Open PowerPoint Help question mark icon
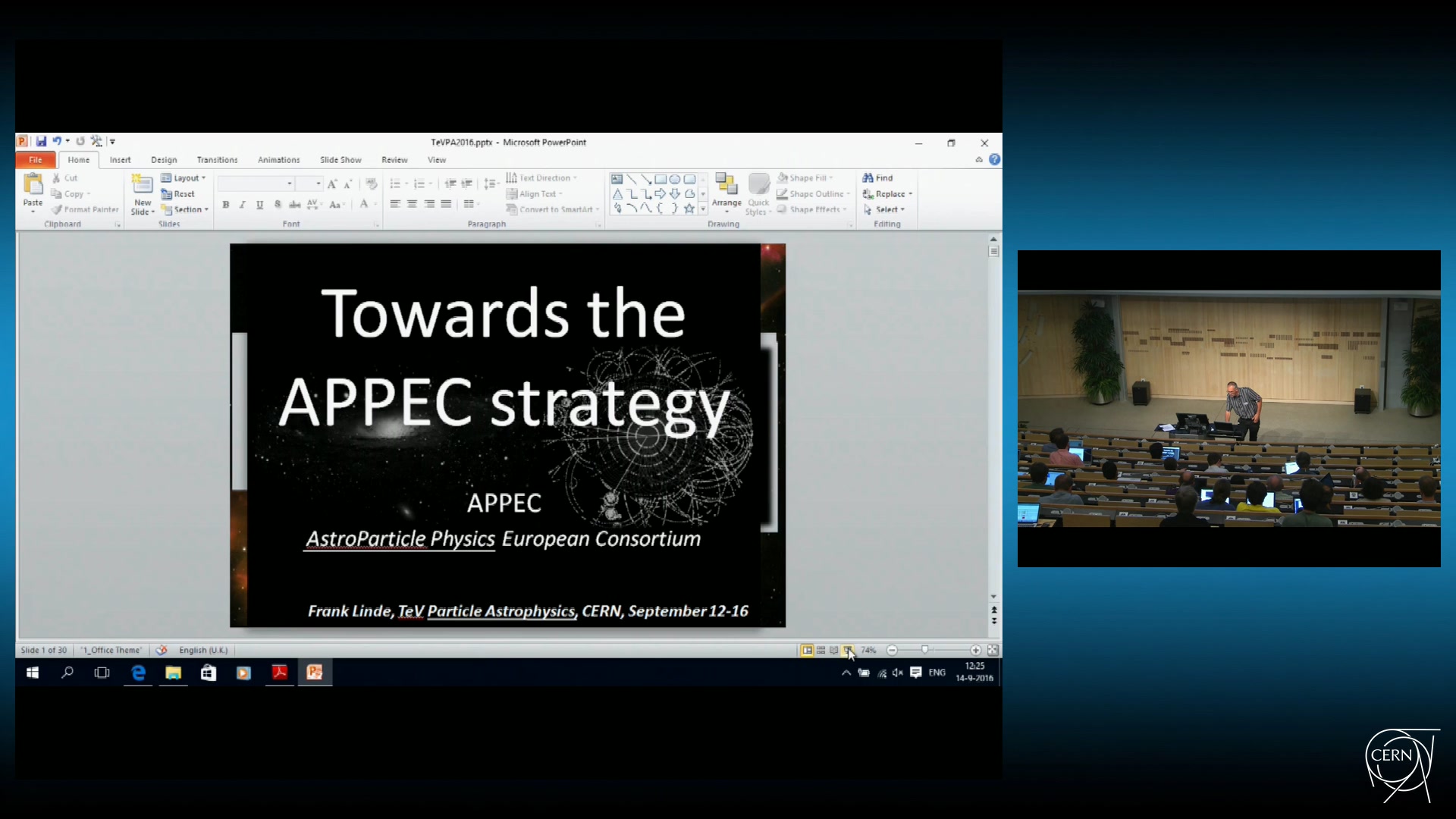Viewport: 1456px width, 819px height. 994,160
